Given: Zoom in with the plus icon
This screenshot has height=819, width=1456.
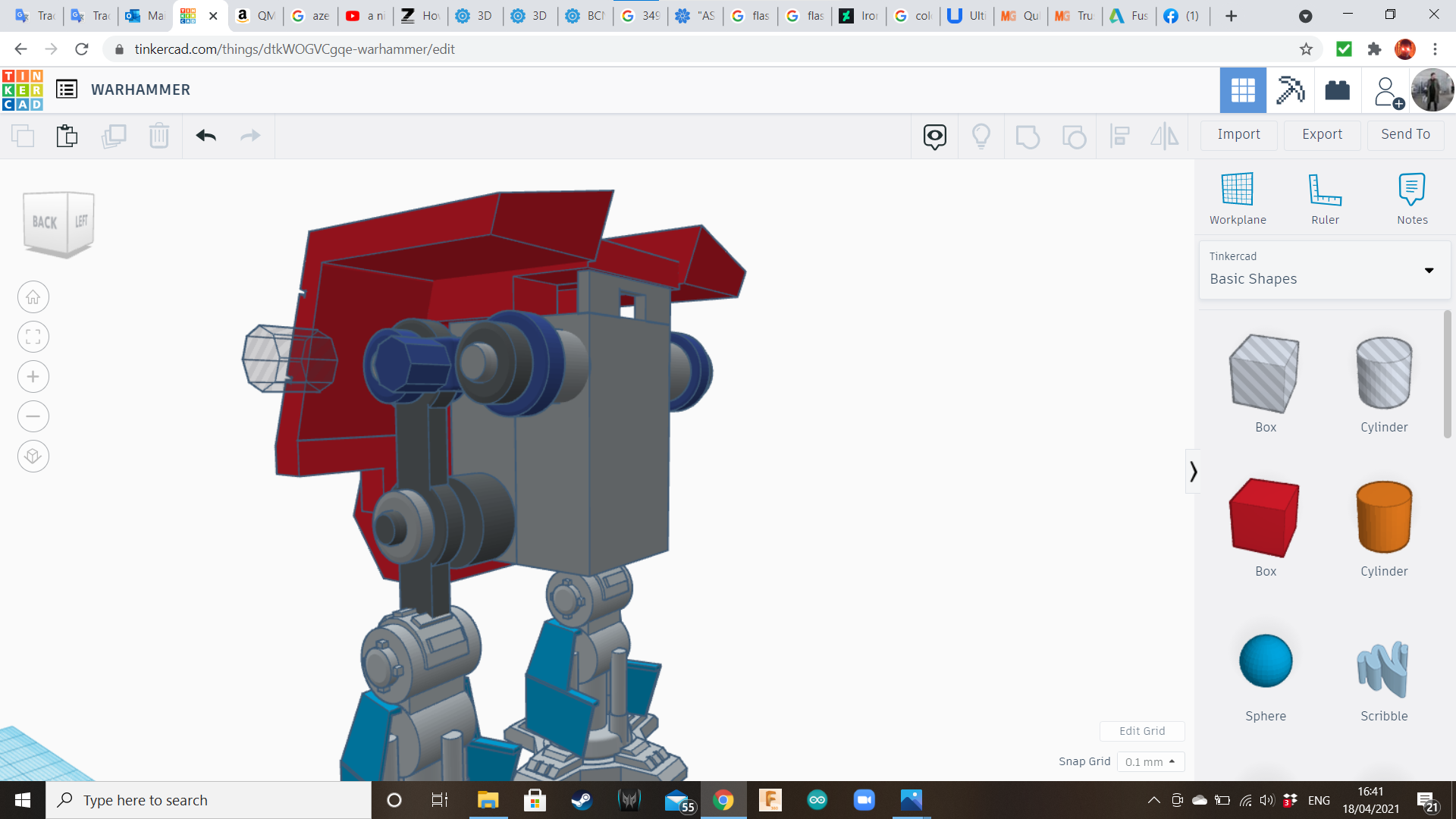Looking at the screenshot, I should (33, 377).
